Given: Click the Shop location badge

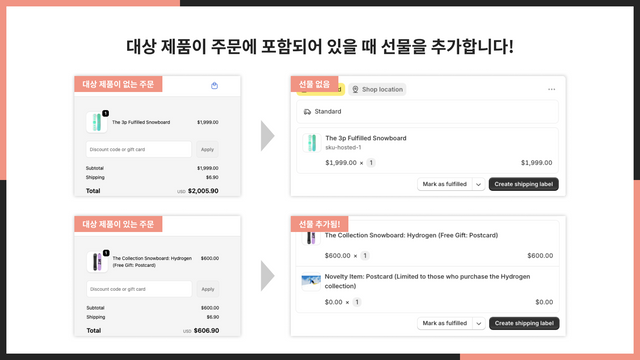Looking at the screenshot, I should coord(377,89).
